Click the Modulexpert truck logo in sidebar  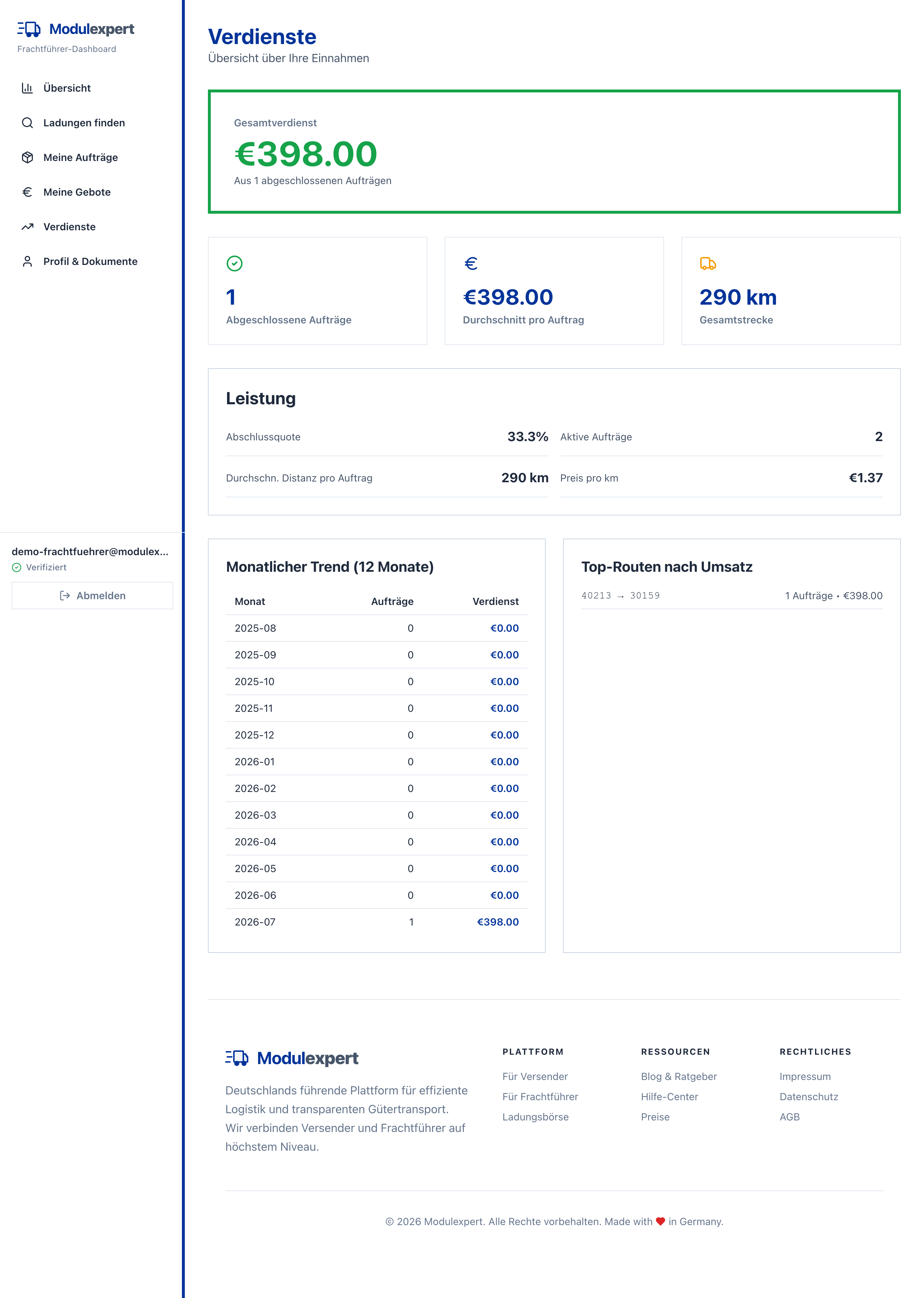pos(29,29)
